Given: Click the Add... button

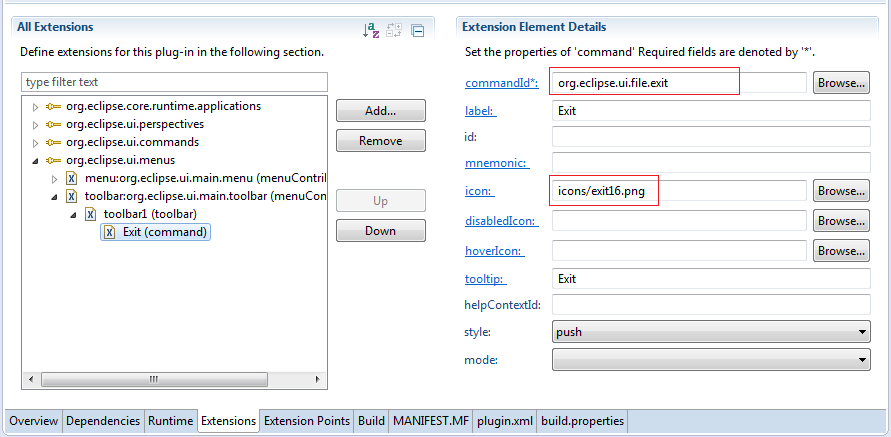Looking at the screenshot, I should pyautogui.click(x=381, y=111).
